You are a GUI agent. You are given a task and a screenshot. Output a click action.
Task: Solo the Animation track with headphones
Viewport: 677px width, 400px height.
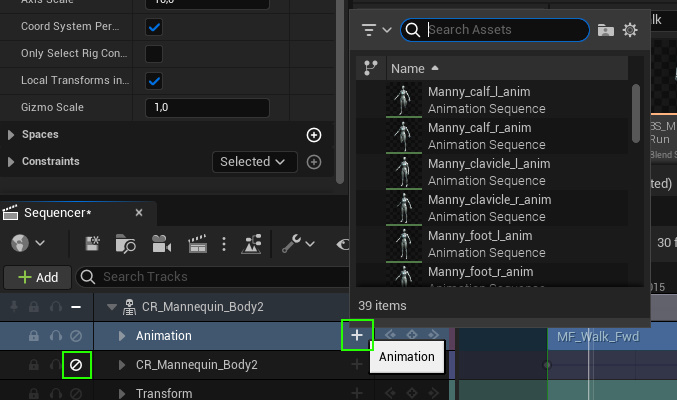[x=56, y=336]
